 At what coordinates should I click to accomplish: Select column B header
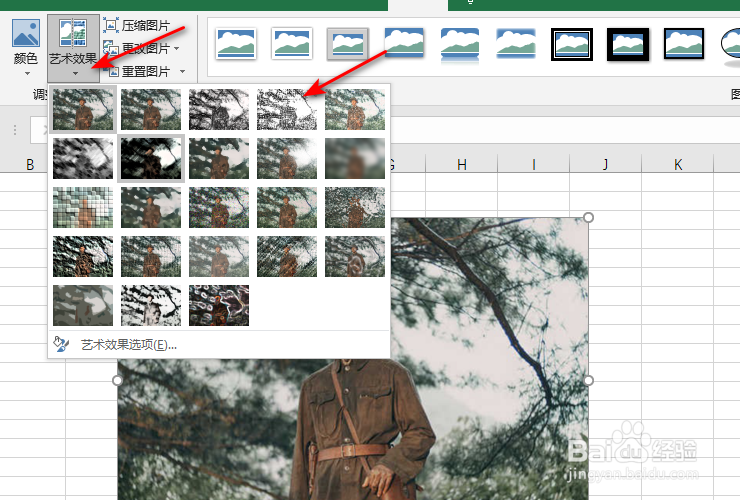click(30, 164)
